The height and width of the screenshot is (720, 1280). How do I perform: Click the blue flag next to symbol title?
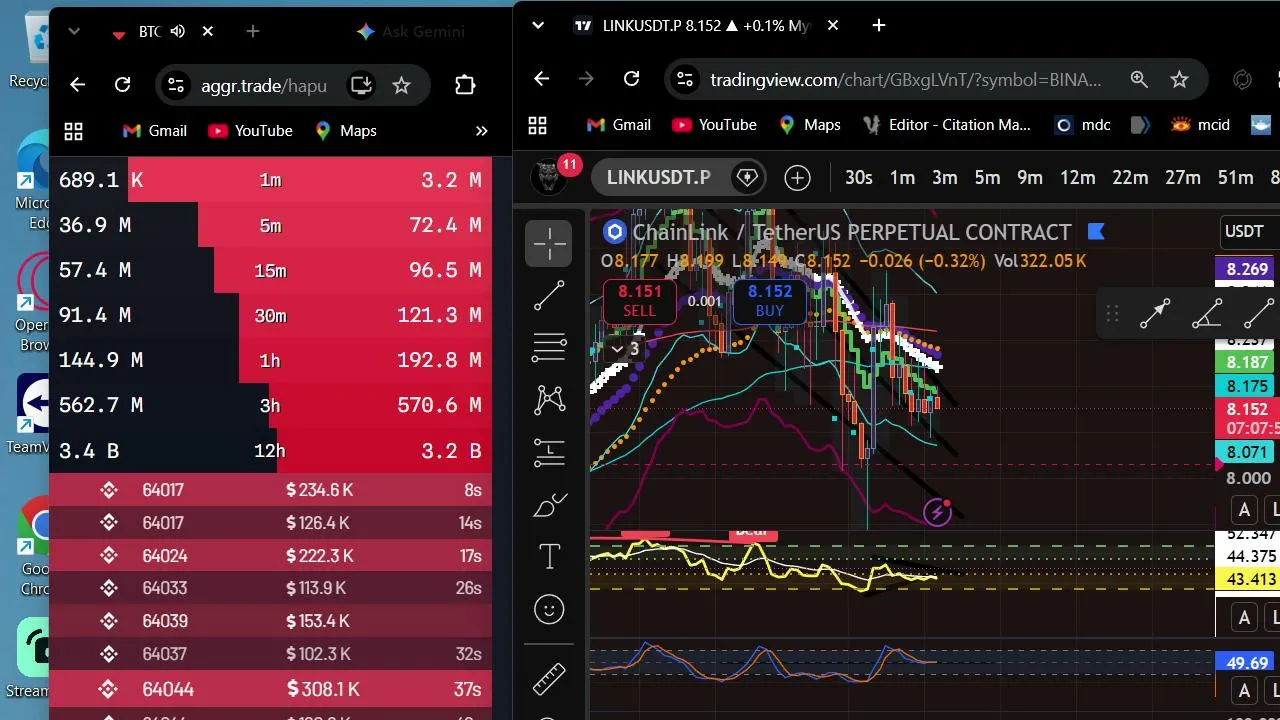click(1095, 232)
